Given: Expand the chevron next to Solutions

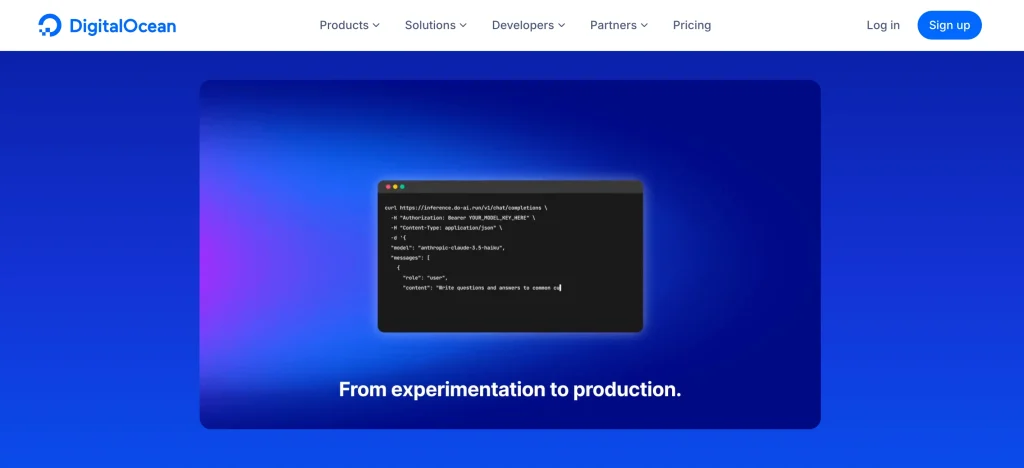Looking at the screenshot, I should coord(463,26).
